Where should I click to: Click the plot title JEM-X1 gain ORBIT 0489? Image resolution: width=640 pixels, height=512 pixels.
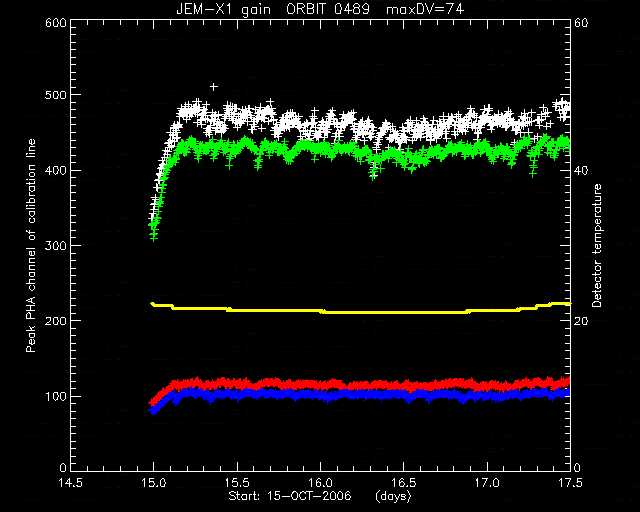(273, 9)
